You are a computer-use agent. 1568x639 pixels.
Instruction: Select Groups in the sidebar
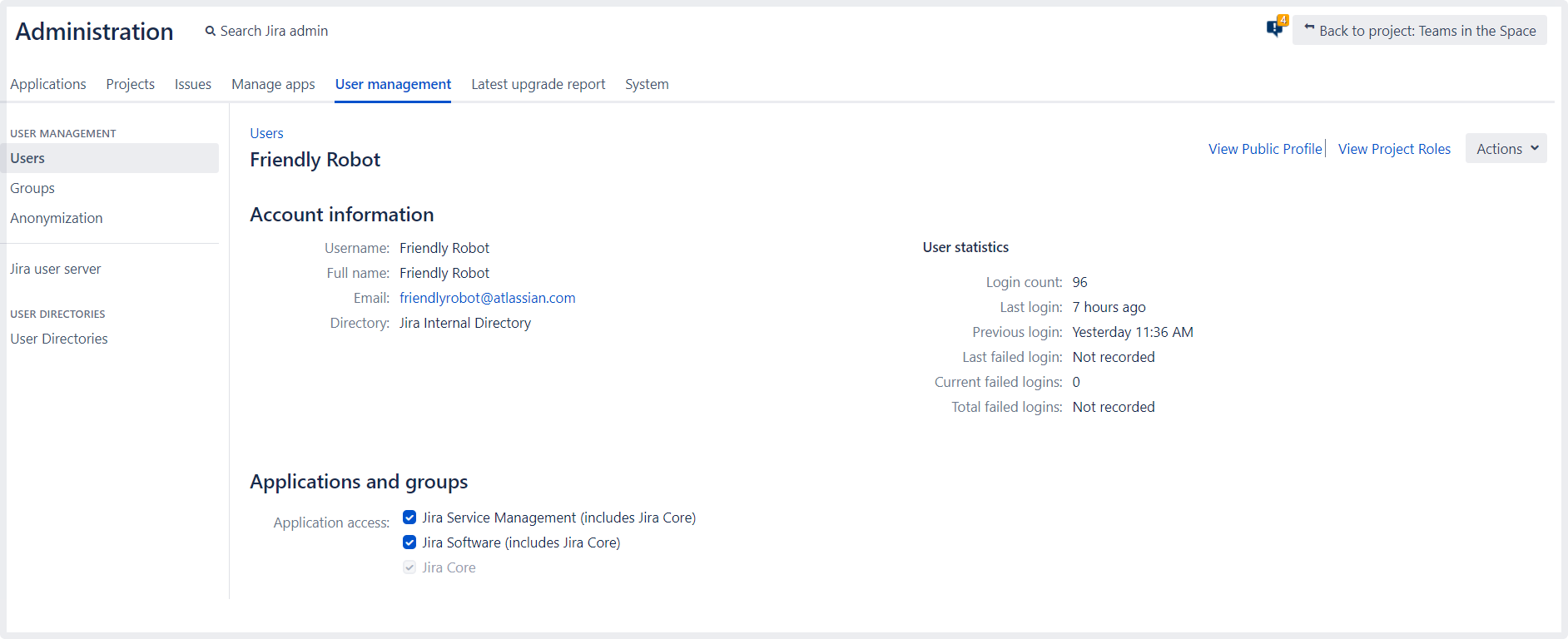(32, 188)
